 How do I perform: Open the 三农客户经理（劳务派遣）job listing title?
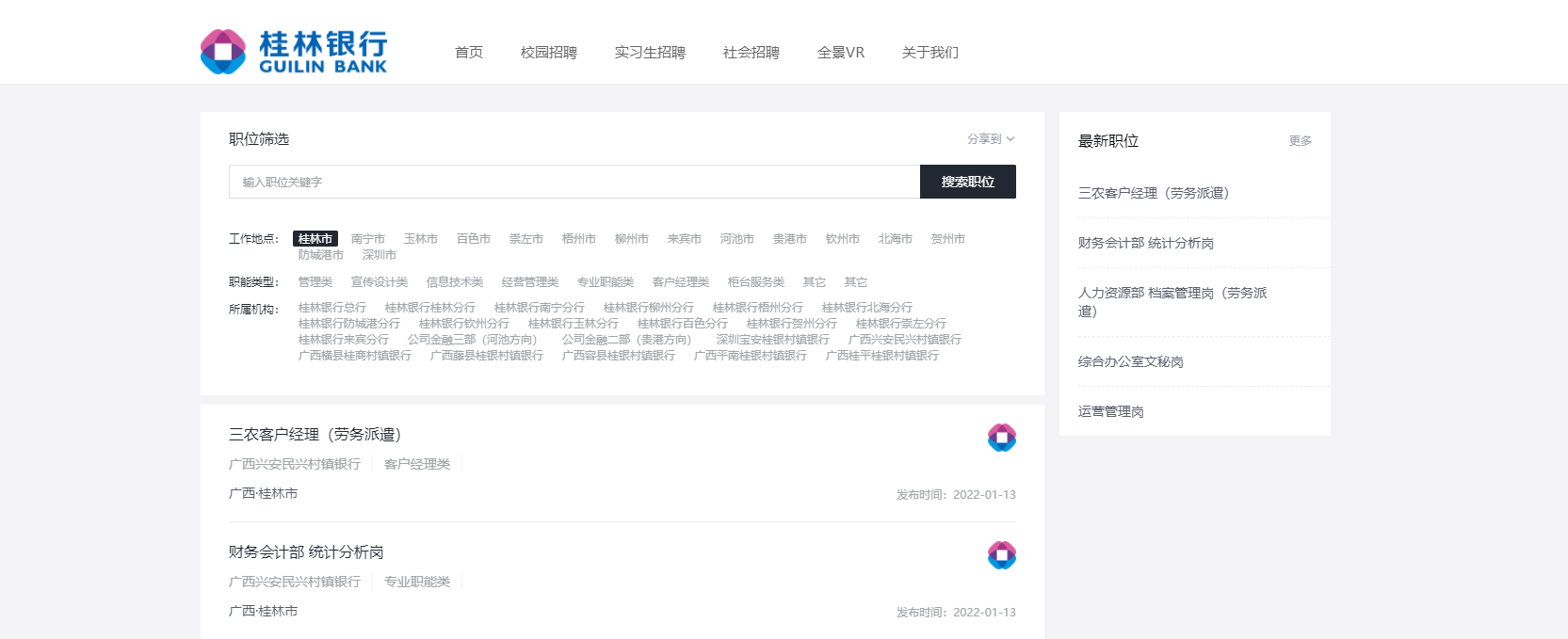[x=315, y=434]
